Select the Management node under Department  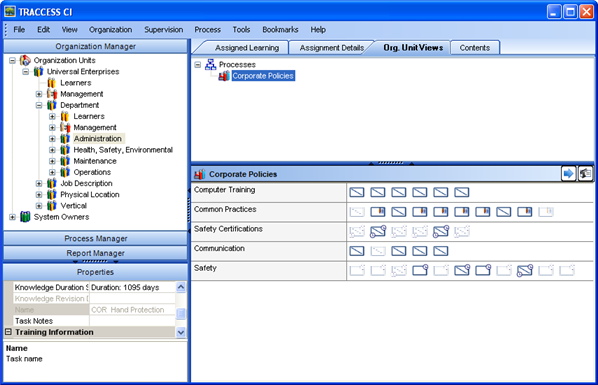click(x=95, y=127)
